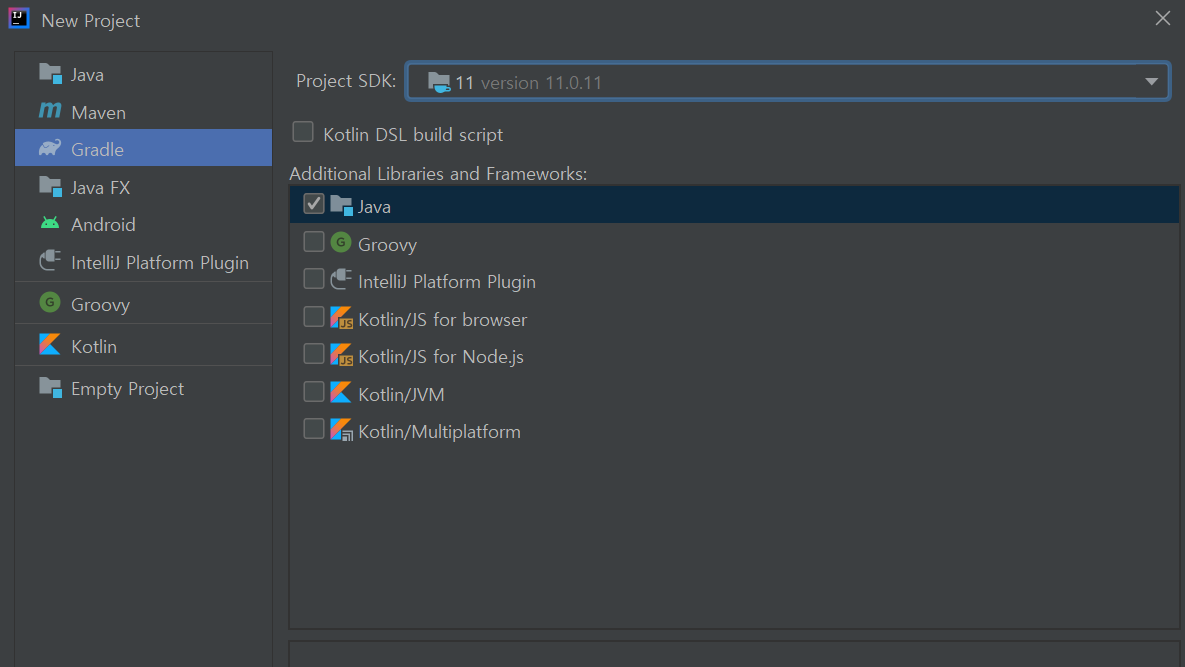The image size is (1185, 667).
Task: Select Maven project type label
Action: pos(98,113)
